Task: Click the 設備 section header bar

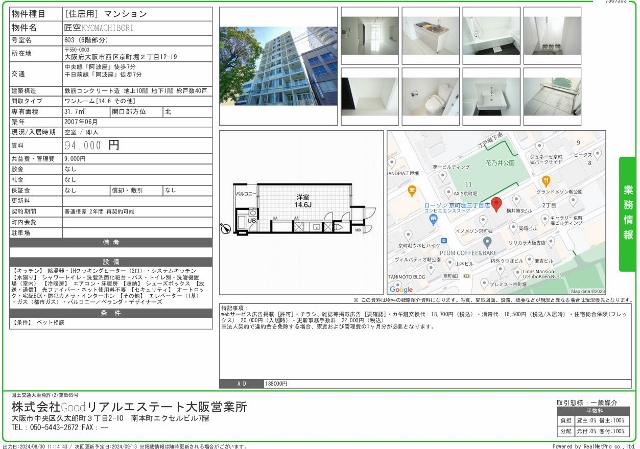Action: point(111,262)
